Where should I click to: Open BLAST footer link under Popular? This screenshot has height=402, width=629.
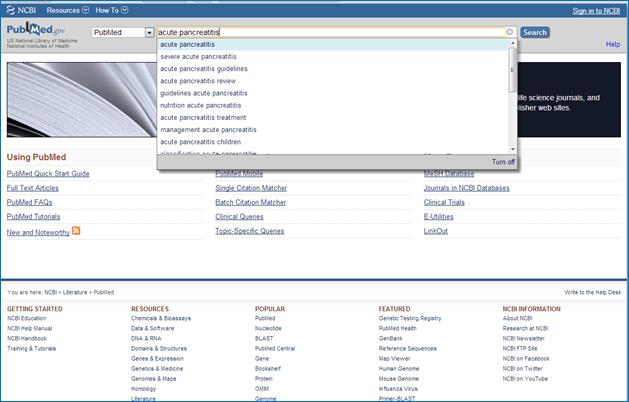[x=264, y=338]
